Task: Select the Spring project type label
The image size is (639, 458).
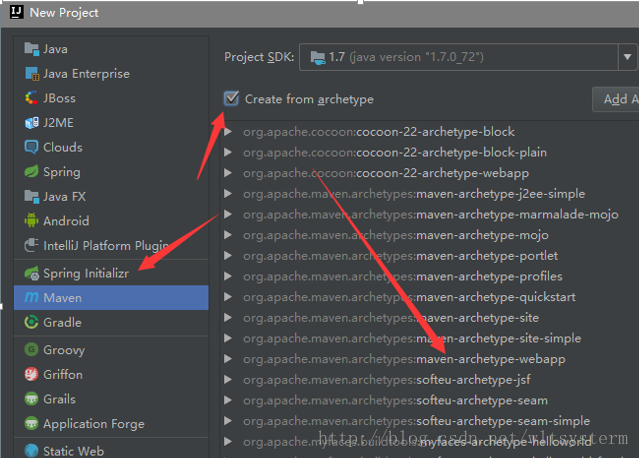Action: point(62,172)
